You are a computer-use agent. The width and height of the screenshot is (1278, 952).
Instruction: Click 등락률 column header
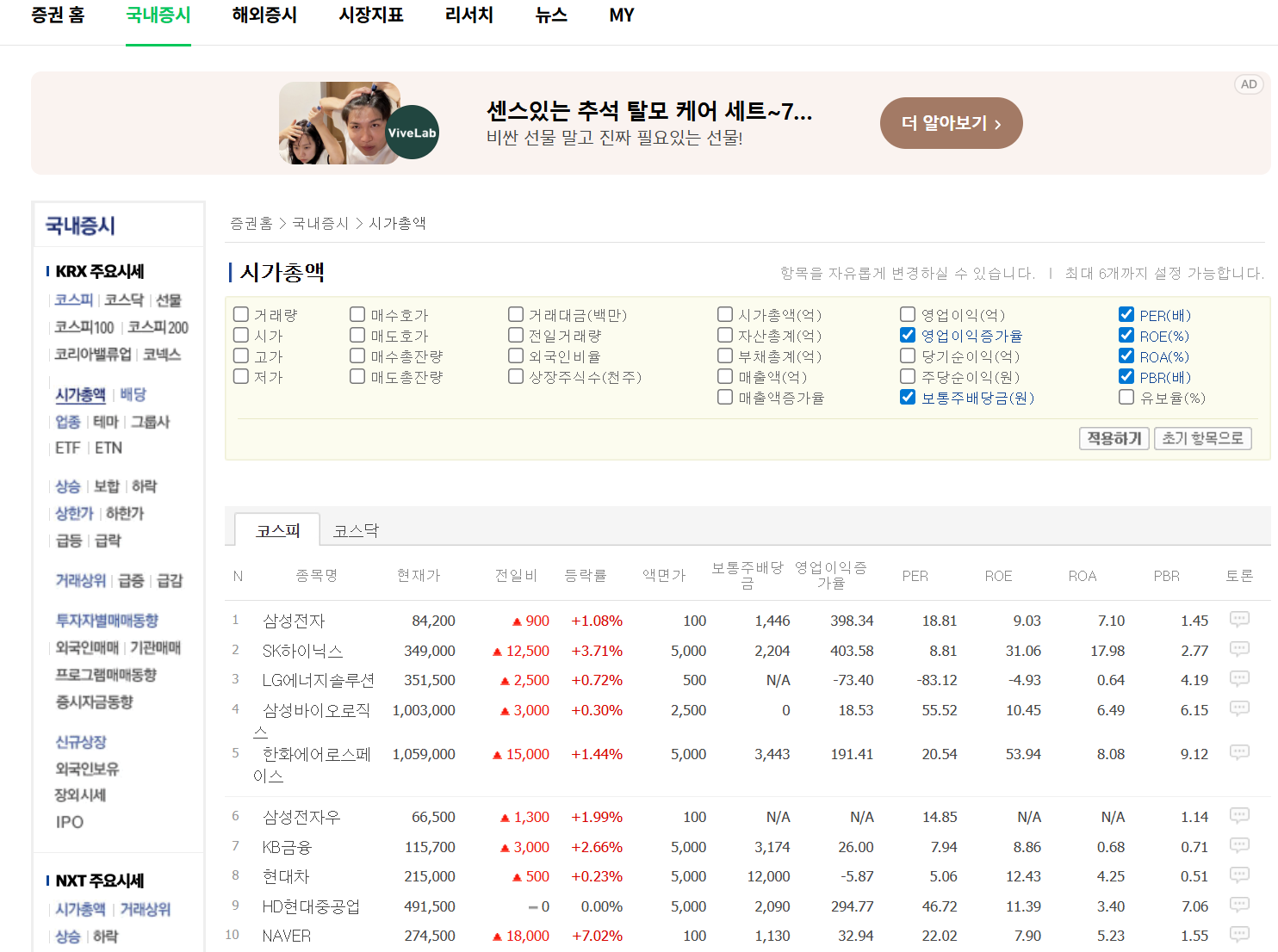pos(586,575)
